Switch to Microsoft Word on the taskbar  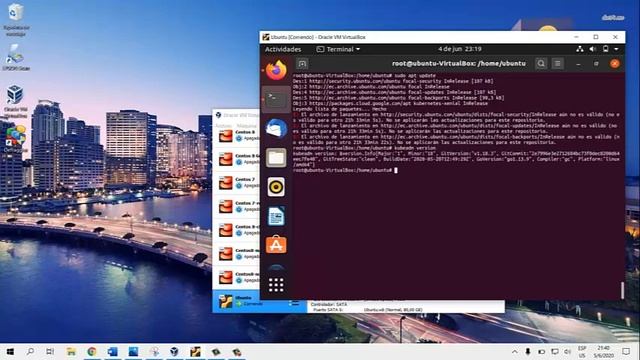coord(113,351)
